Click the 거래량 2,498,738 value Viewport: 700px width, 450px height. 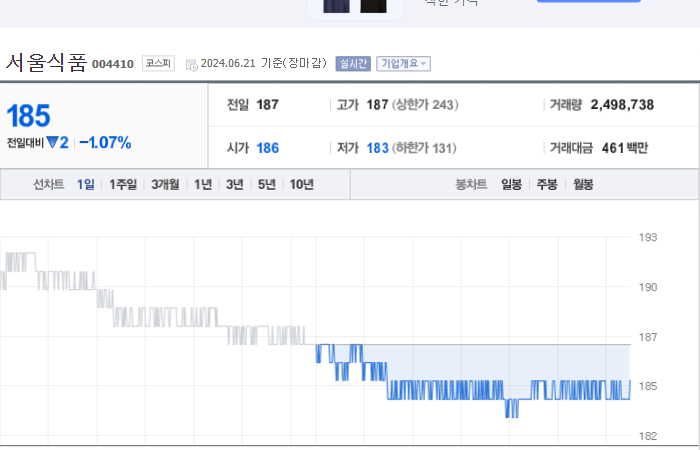622,105
